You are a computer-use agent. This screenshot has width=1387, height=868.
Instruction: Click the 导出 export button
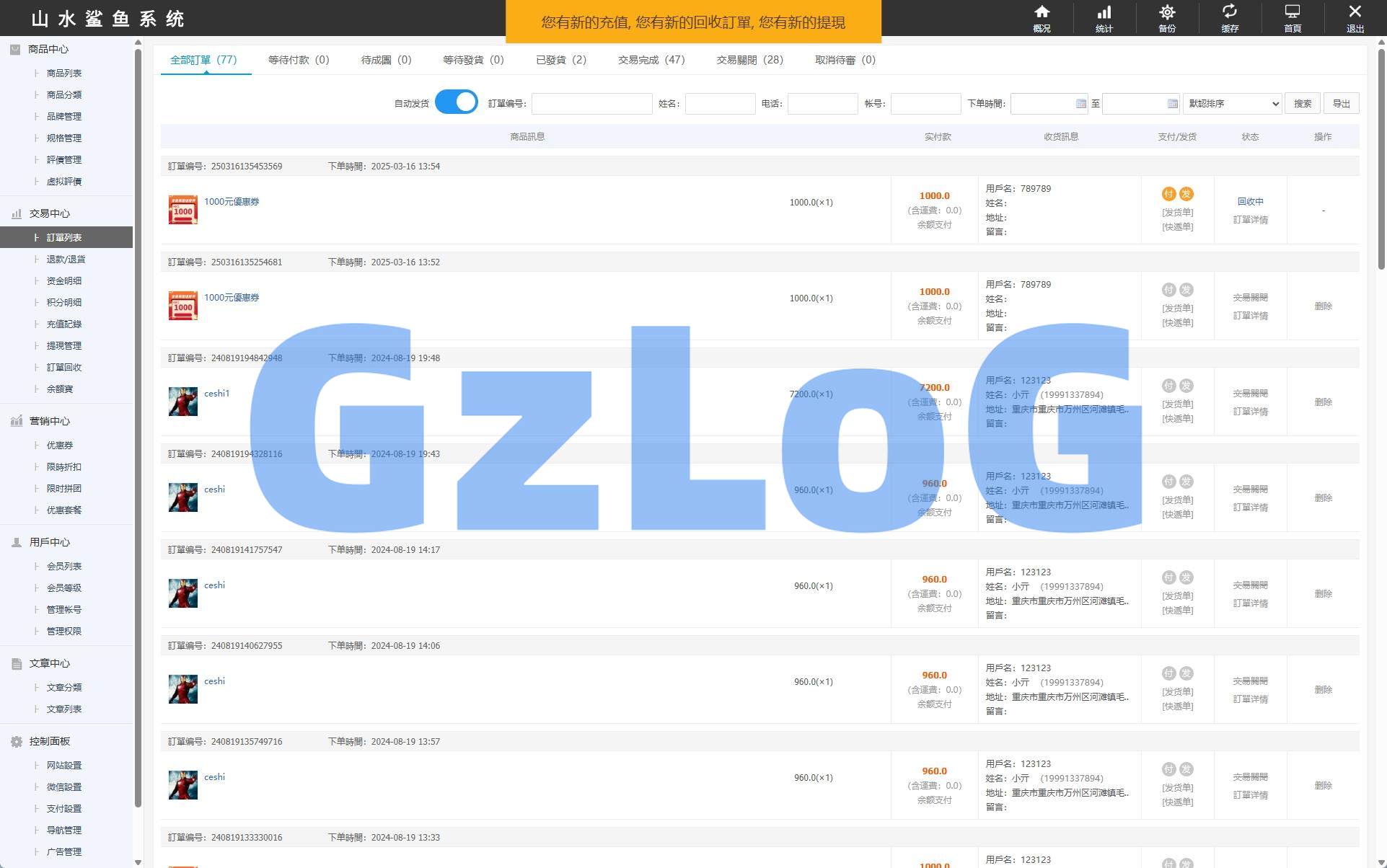pos(1341,104)
